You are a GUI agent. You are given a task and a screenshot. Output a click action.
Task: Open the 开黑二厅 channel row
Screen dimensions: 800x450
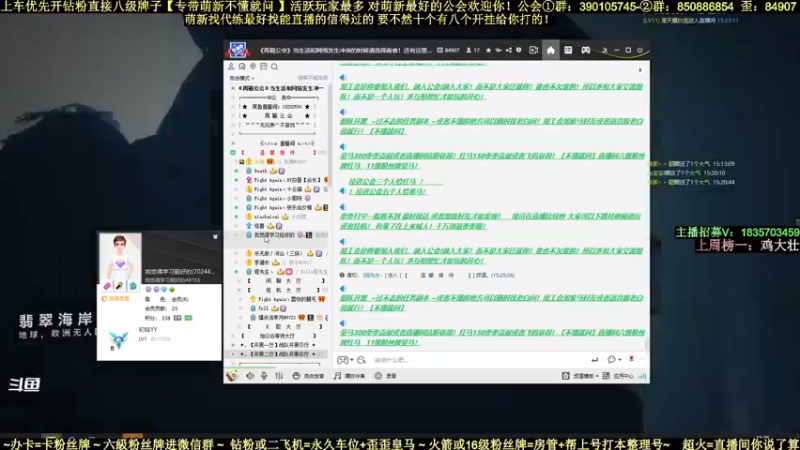280,354
